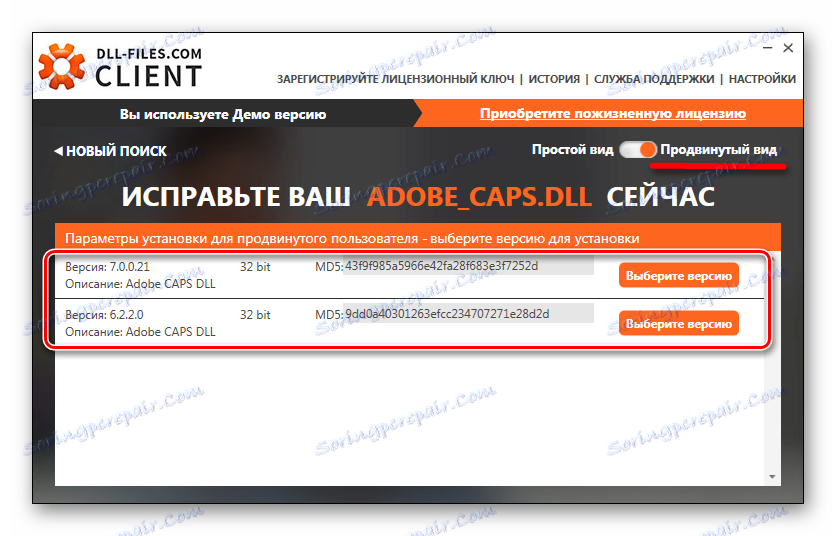Minimize the DLL-Files client window
836x536 pixels.
[x=768, y=48]
